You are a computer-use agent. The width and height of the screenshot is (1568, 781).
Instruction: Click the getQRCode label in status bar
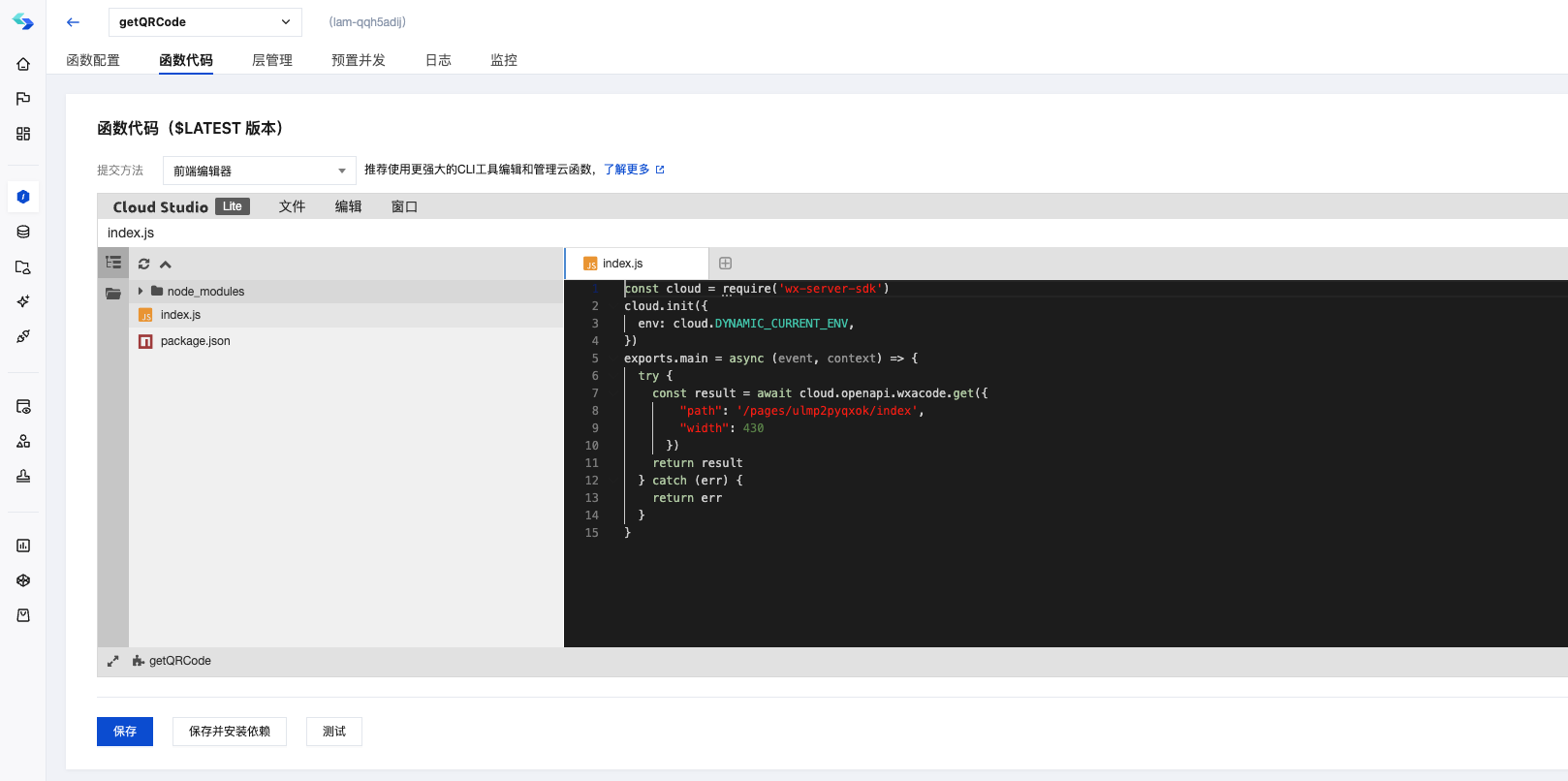pos(180,661)
